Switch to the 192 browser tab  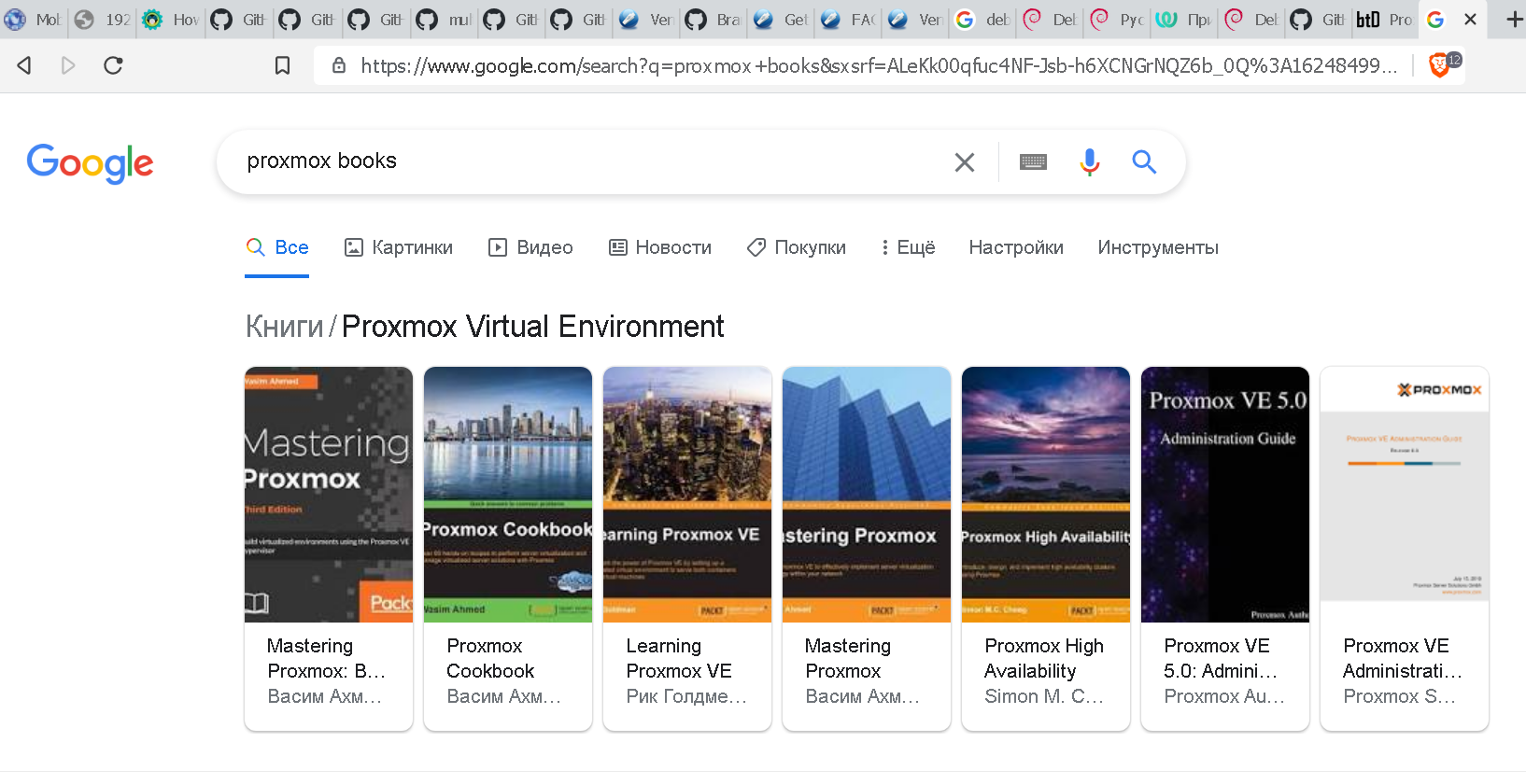103,19
